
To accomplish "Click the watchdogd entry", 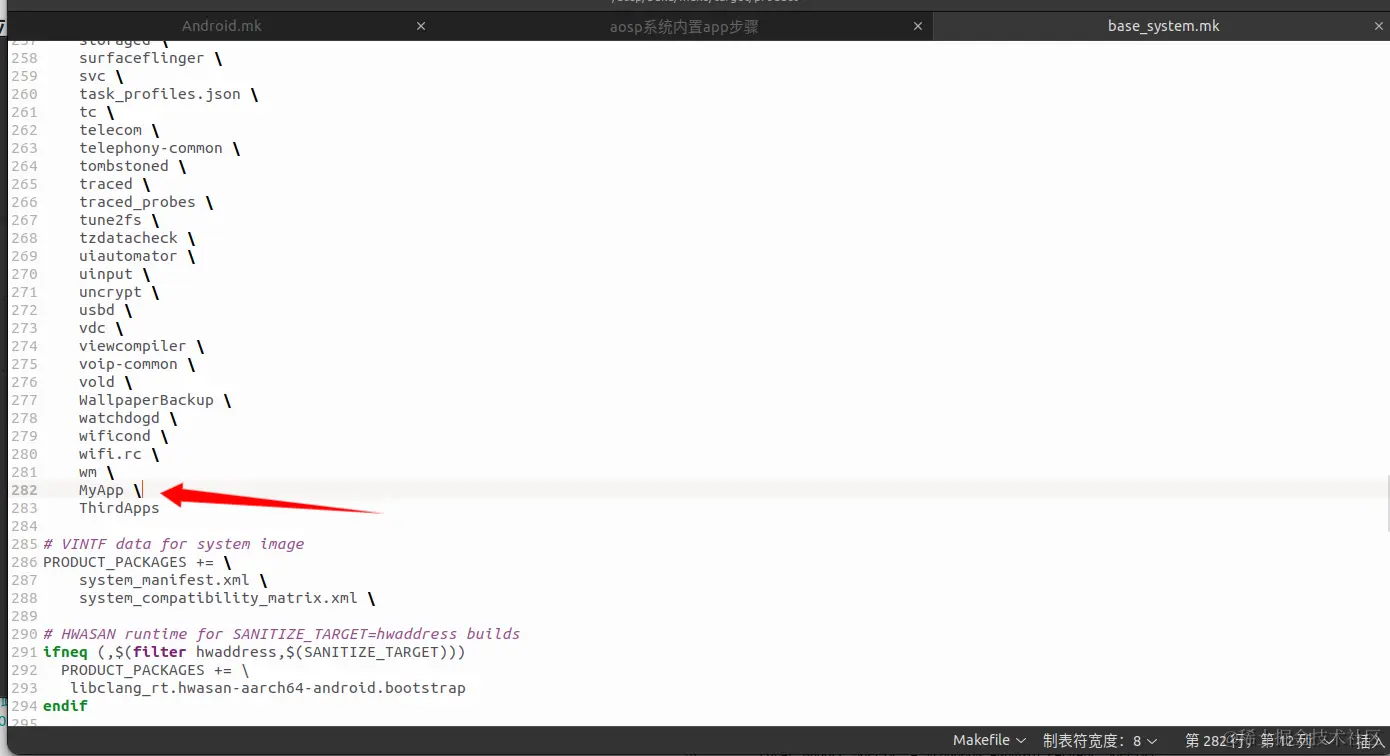I will tap(119, 418).
